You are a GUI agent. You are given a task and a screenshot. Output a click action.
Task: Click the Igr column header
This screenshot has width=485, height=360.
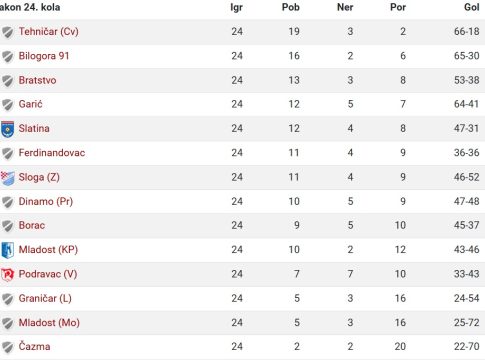tap(236, 7)
